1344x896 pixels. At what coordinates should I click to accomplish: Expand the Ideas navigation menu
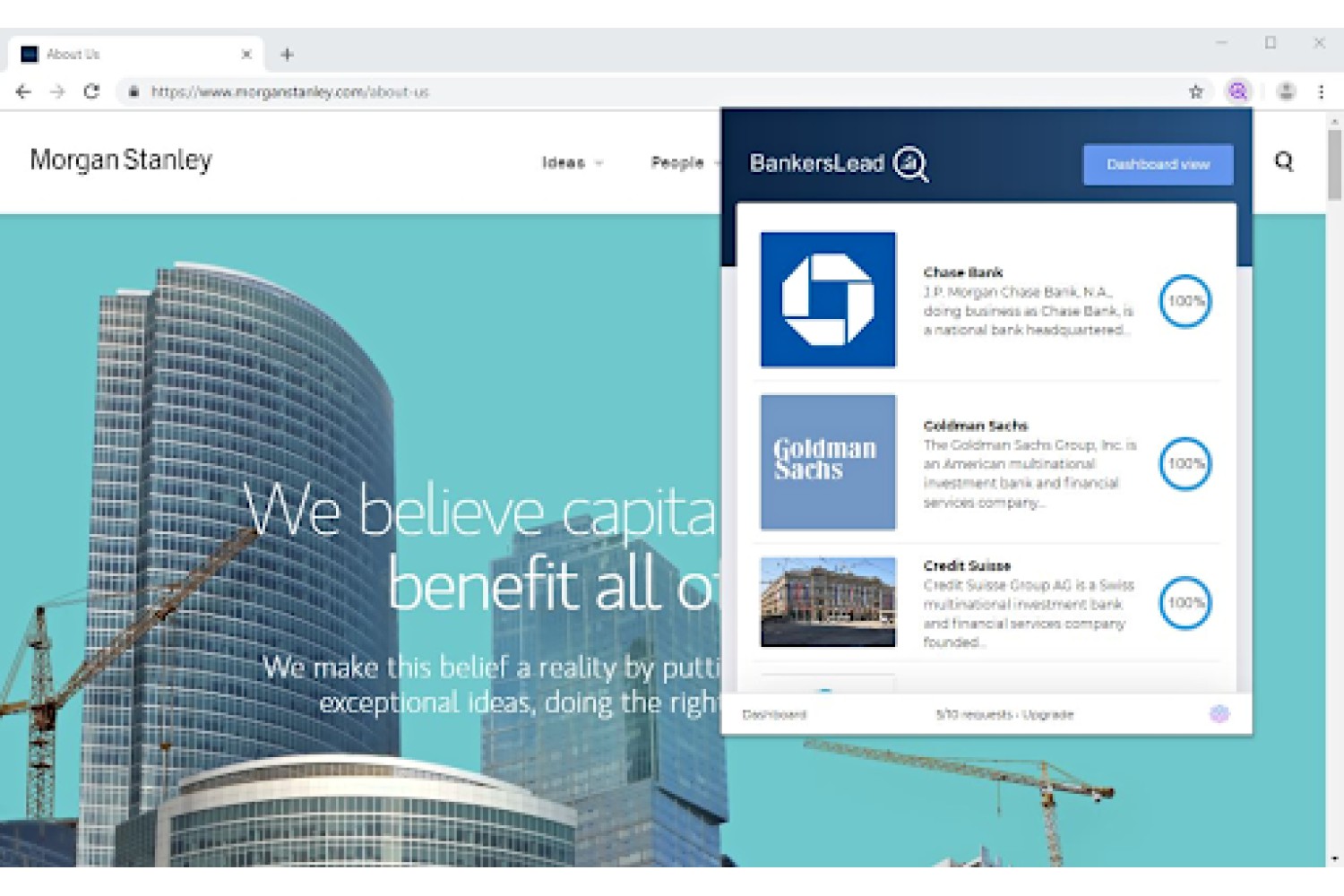point(573,162)
